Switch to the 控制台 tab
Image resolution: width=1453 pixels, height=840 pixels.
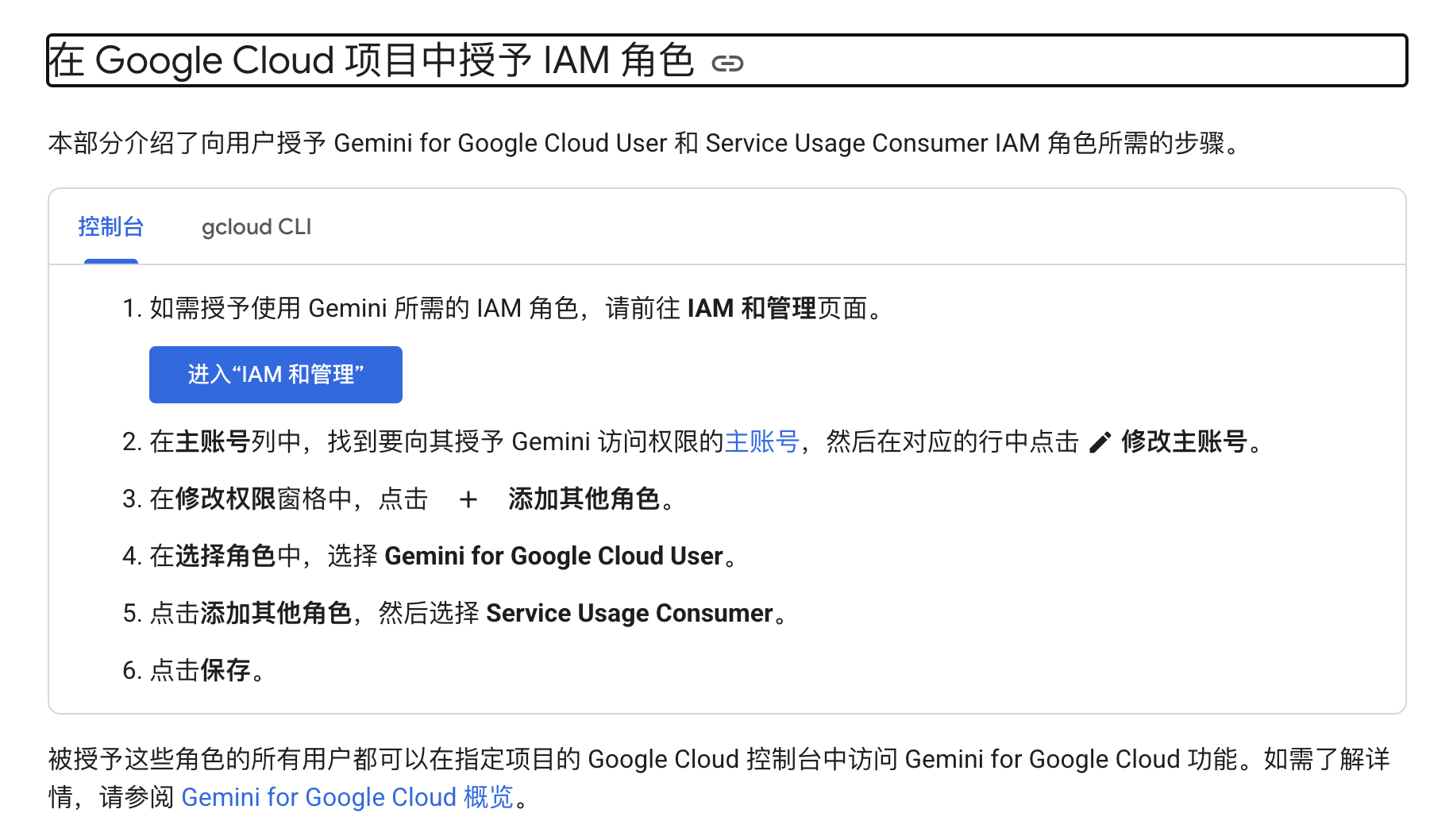110,227
